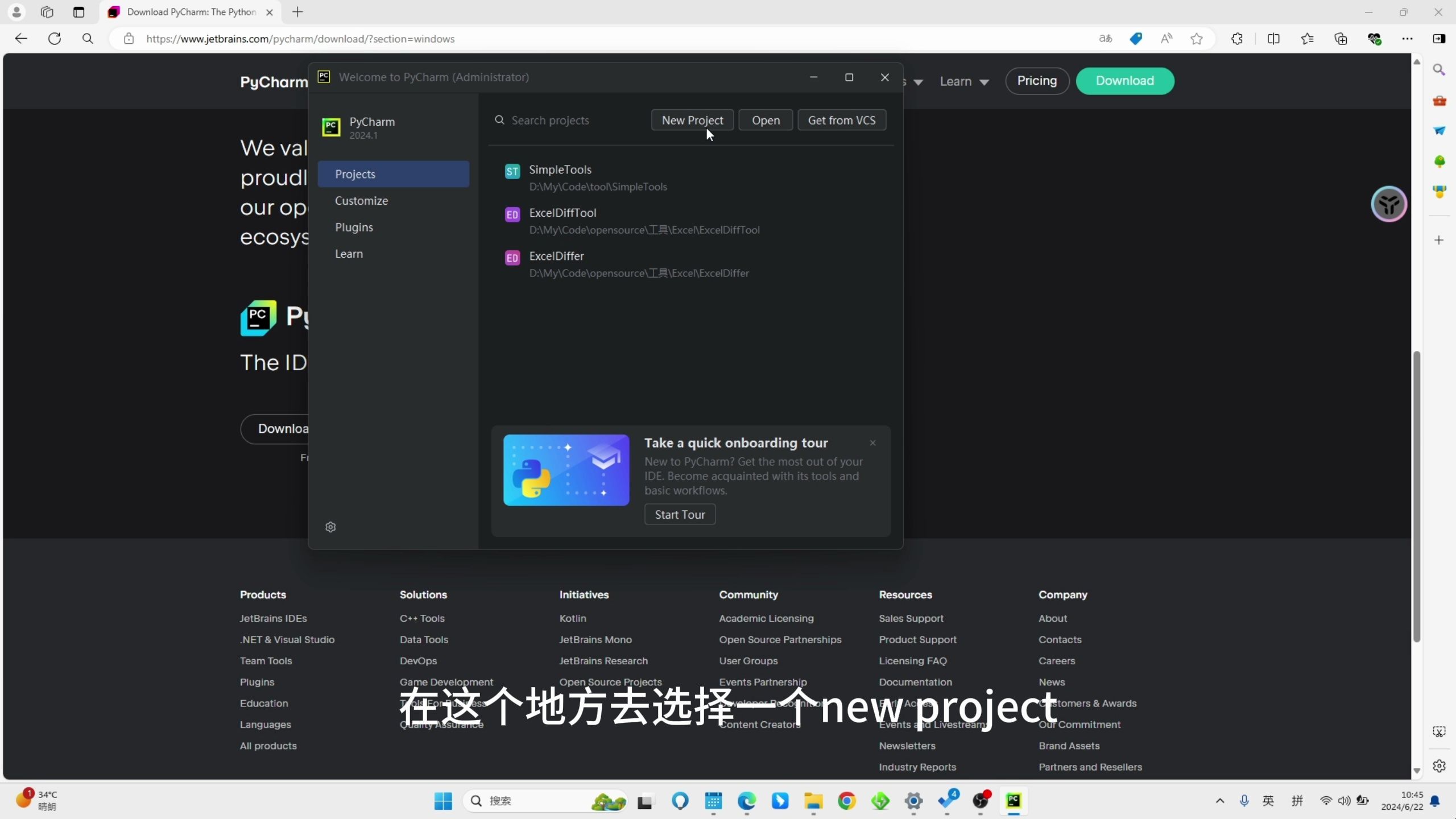This screenshot has width=1456, height=819.
Task: Click the Get from VCS button
Action: (x=841, y=120)
